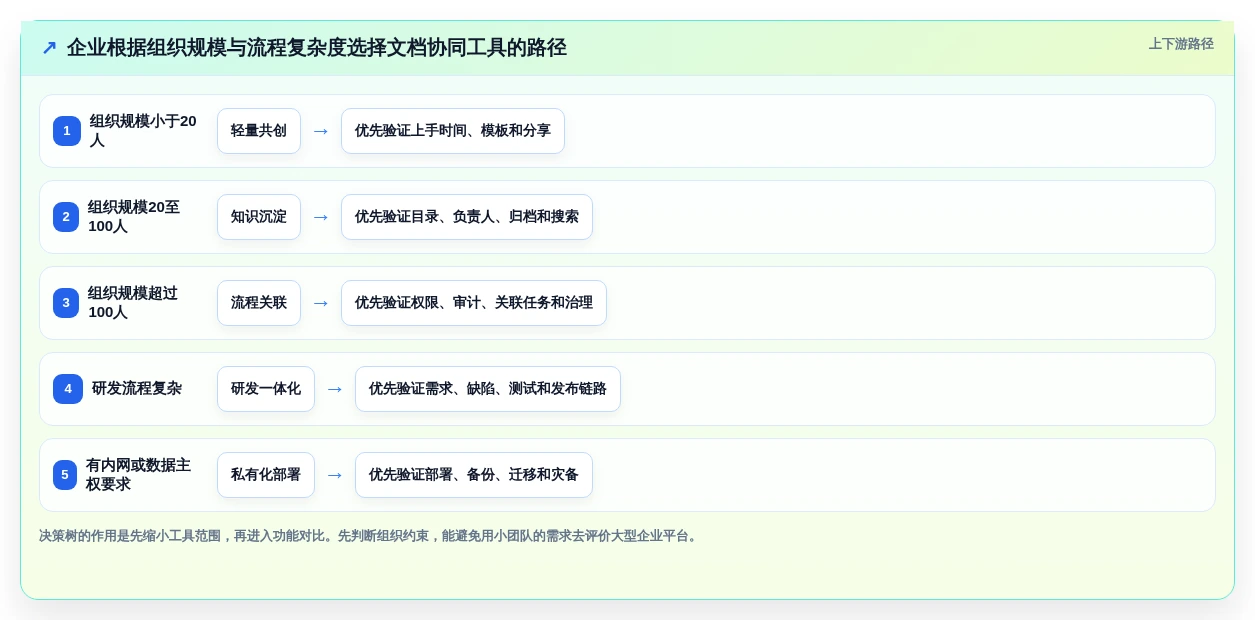The width and height of the screenshot is (1255, 620).
Task: Click the arrow after 知识沉淀
Action: click(321, 217)
